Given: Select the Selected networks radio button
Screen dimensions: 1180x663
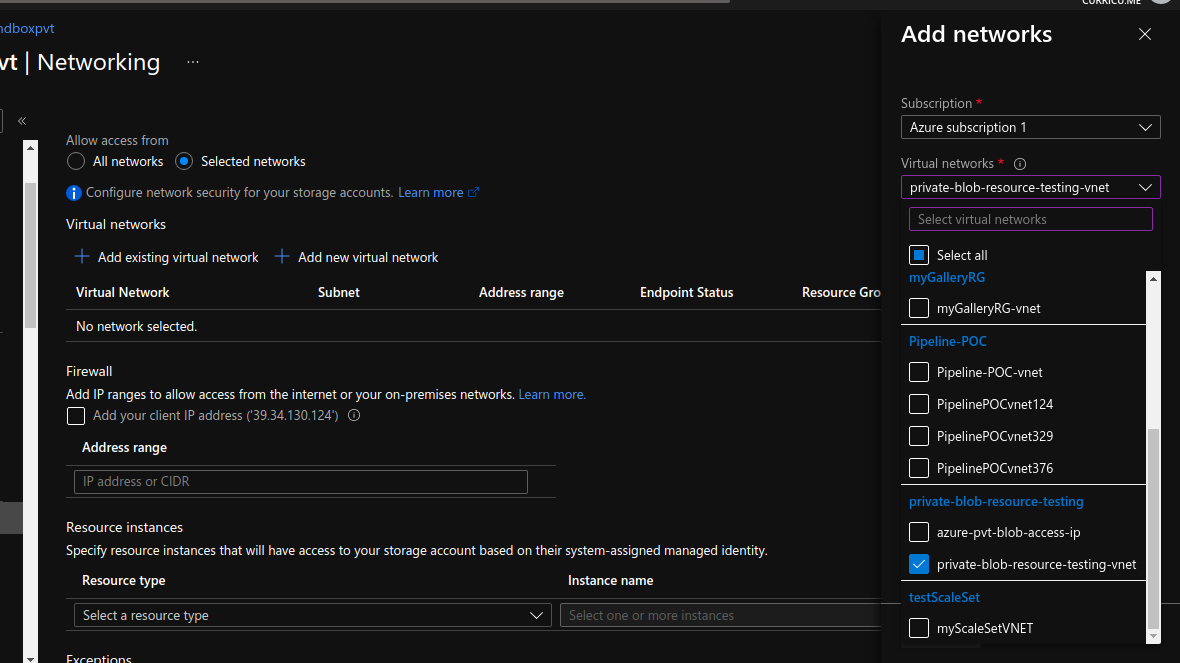Looking at the screenshot, I should click(x=184, y=161).
